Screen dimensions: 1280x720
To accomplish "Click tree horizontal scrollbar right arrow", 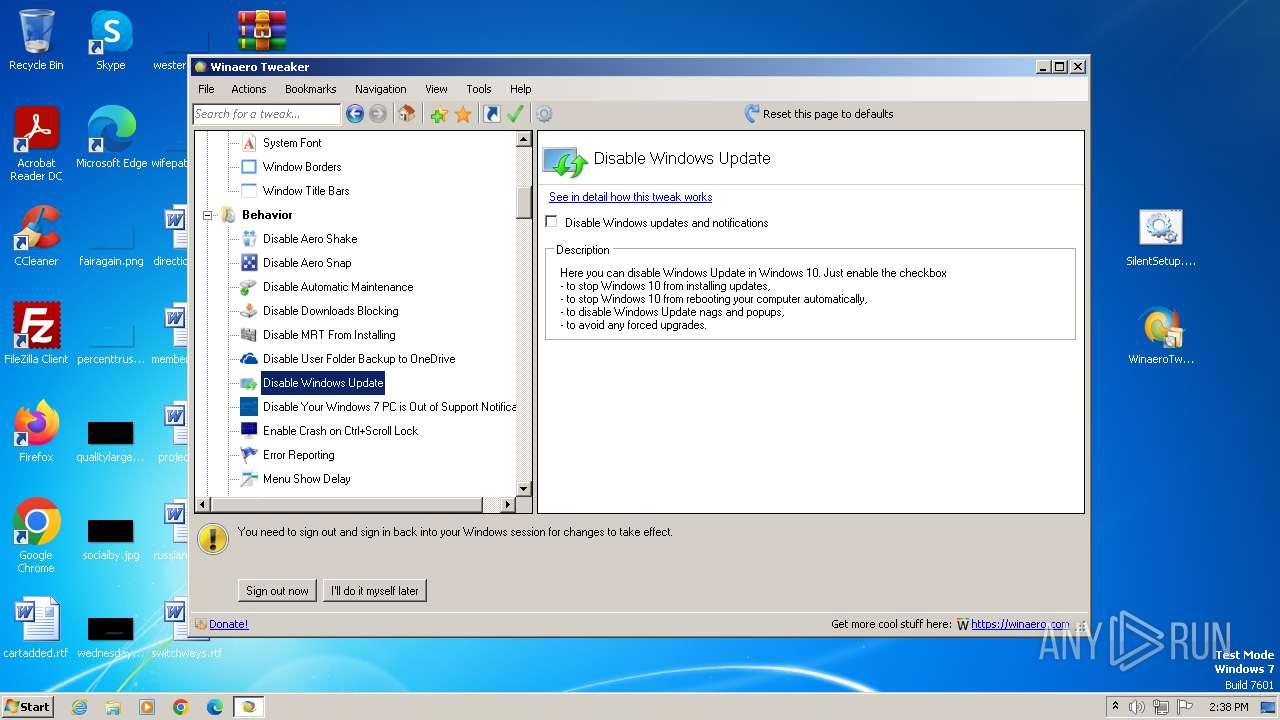I will (507, 505).
